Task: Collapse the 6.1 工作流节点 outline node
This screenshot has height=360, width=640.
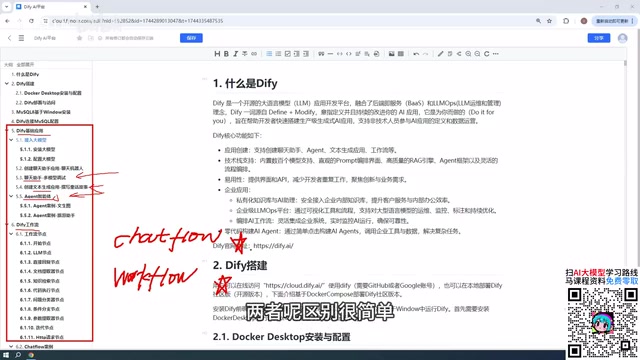Action: coord(11,234)
